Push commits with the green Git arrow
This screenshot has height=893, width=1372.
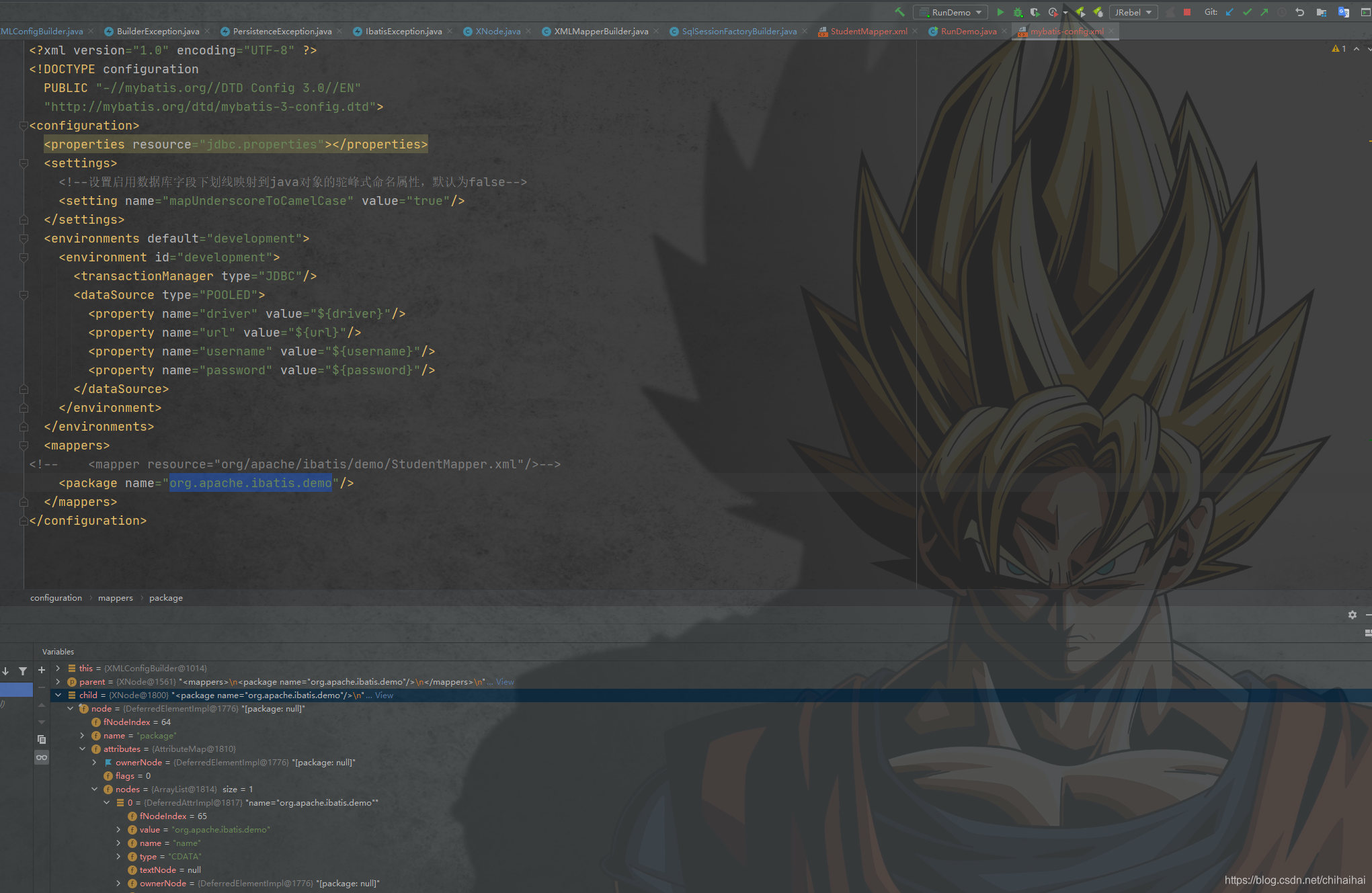(1264, 12)
